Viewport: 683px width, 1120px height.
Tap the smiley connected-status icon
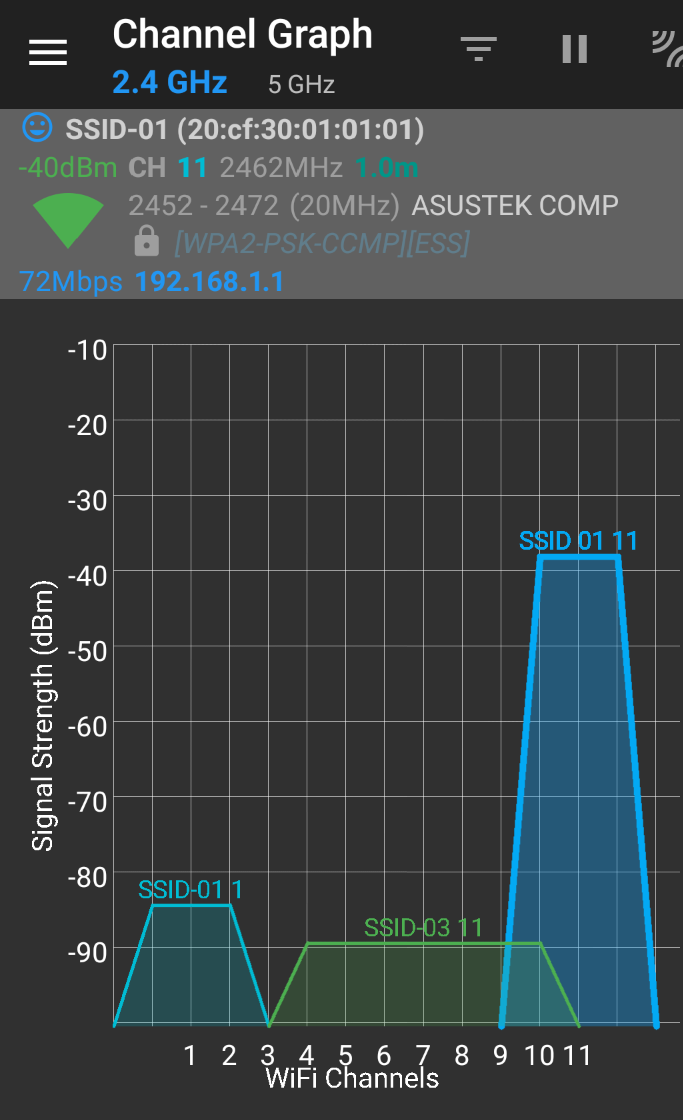37,127
